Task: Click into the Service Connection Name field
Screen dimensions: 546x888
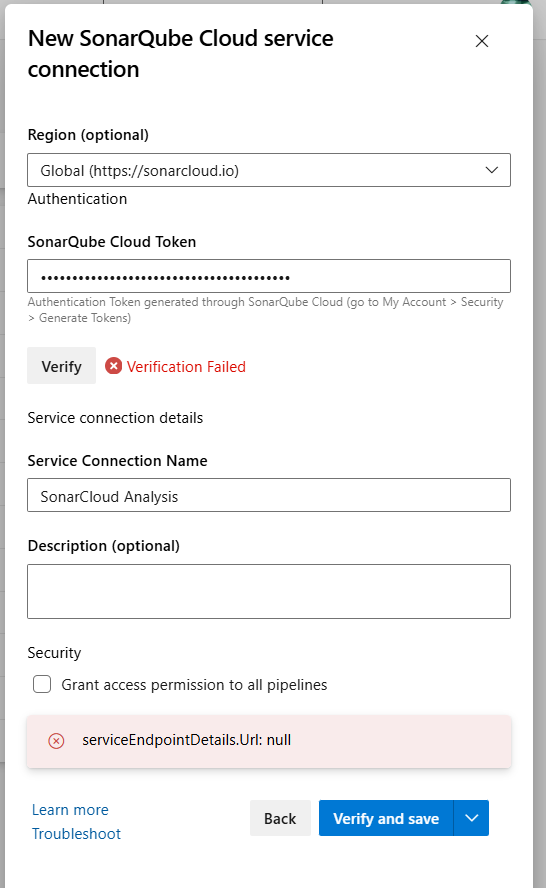Action: tap(269, 496)
